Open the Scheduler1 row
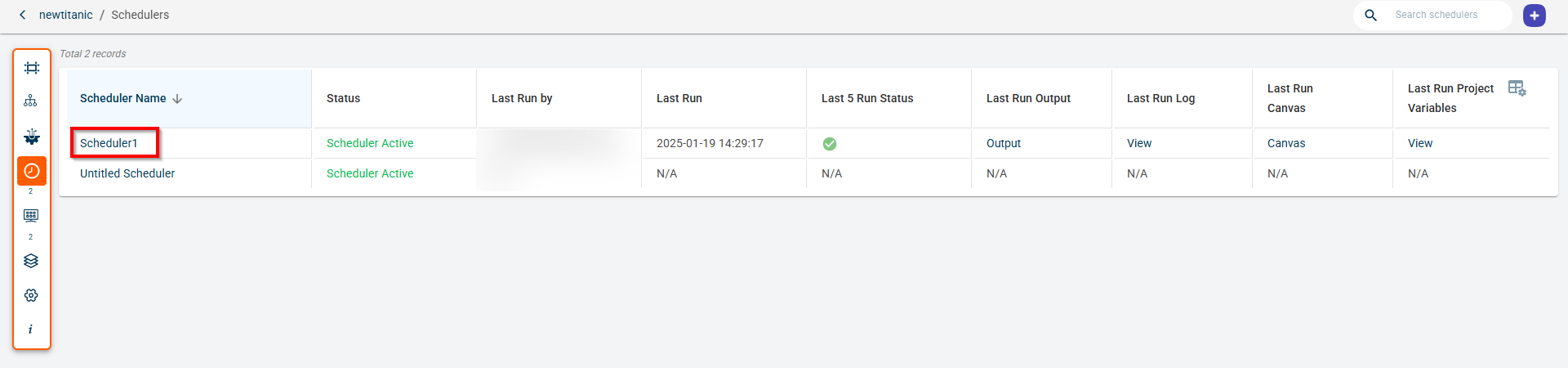This screenshot has width=1568, height=368. pos(109,143)
